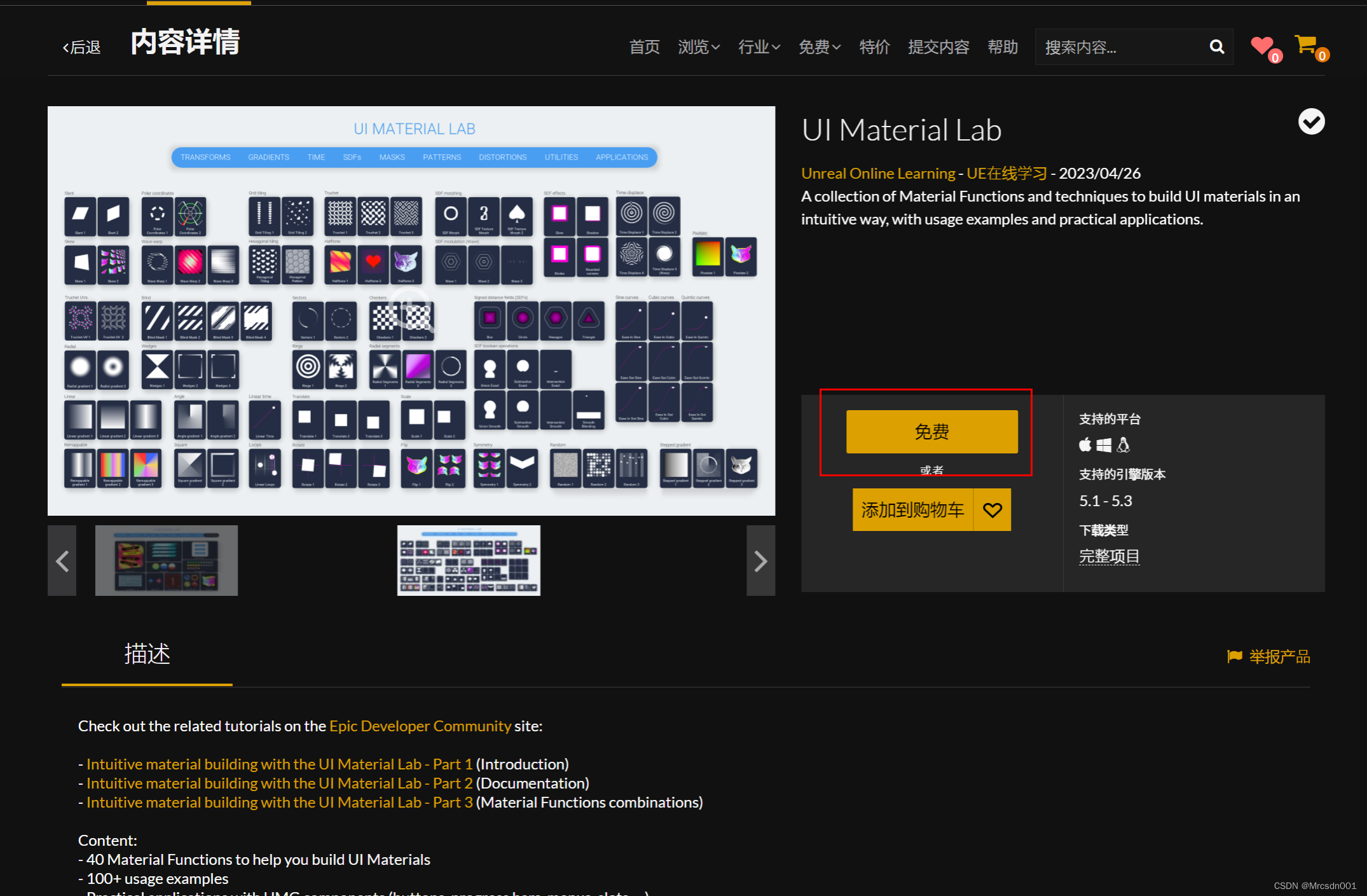Click 添加到购物车 button
1367x896 pixels.
[912, 509]
